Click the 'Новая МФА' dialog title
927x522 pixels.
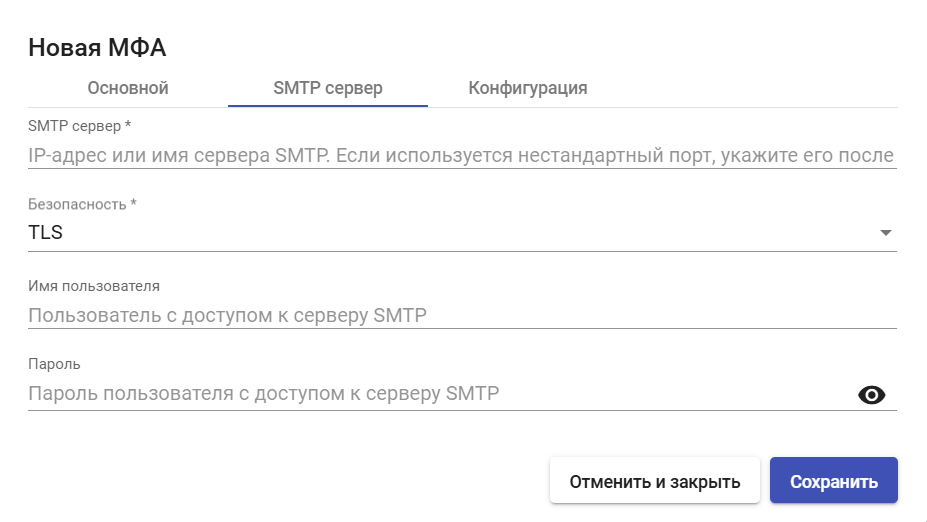[x=98, y=48]
